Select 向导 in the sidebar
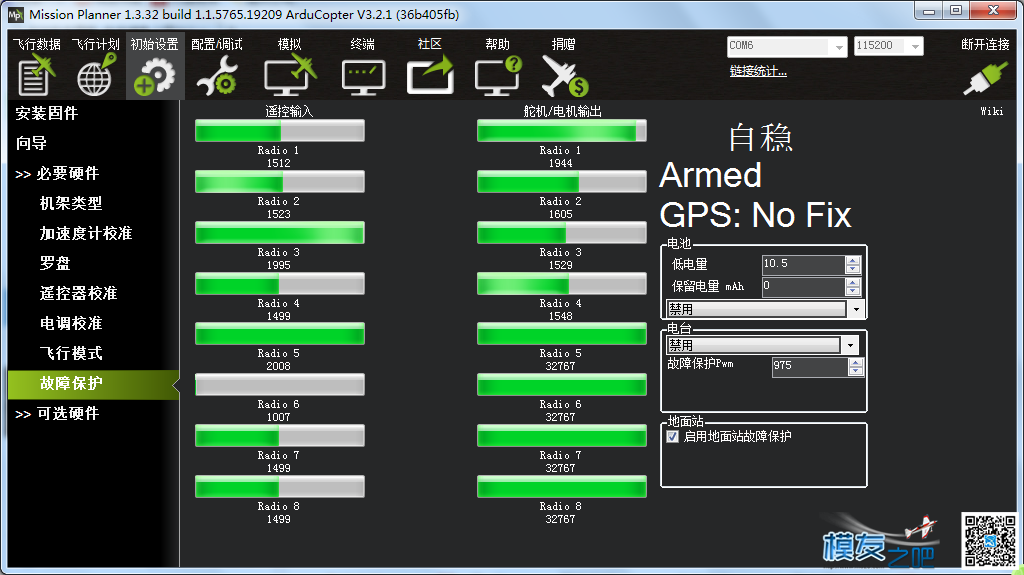 click(31, 144)
